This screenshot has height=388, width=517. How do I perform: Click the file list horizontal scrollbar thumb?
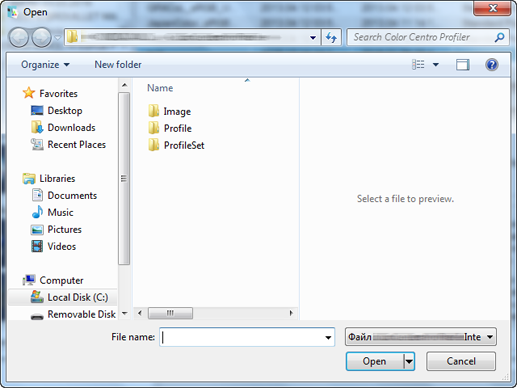point(170,313)
